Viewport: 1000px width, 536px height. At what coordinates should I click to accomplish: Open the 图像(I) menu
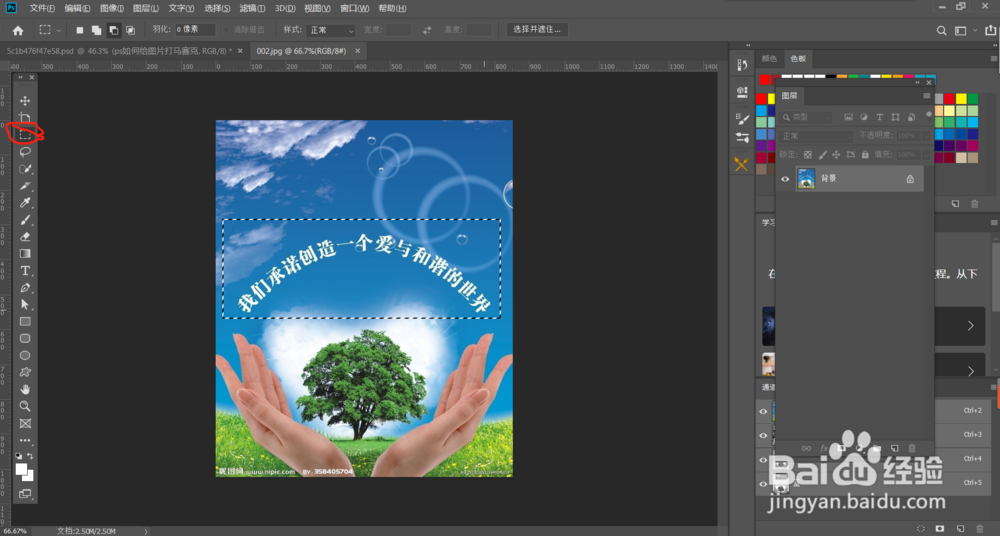112,8
